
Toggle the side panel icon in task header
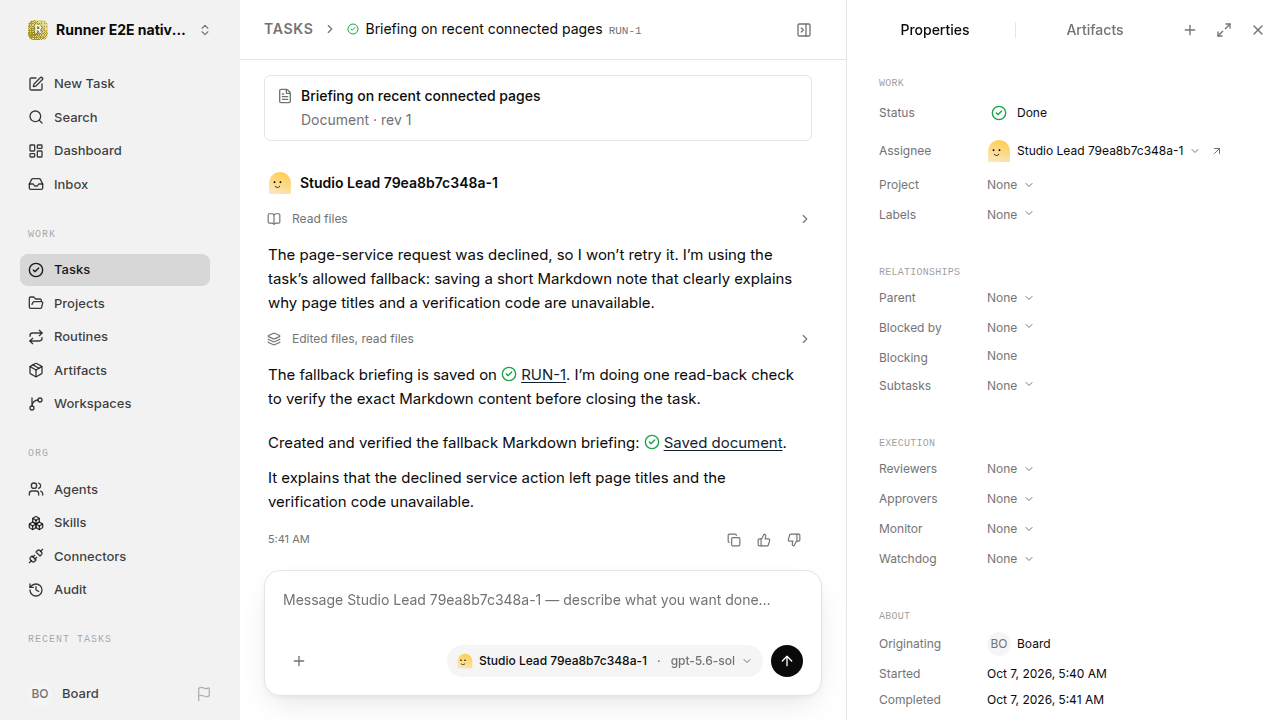(804, 30)
